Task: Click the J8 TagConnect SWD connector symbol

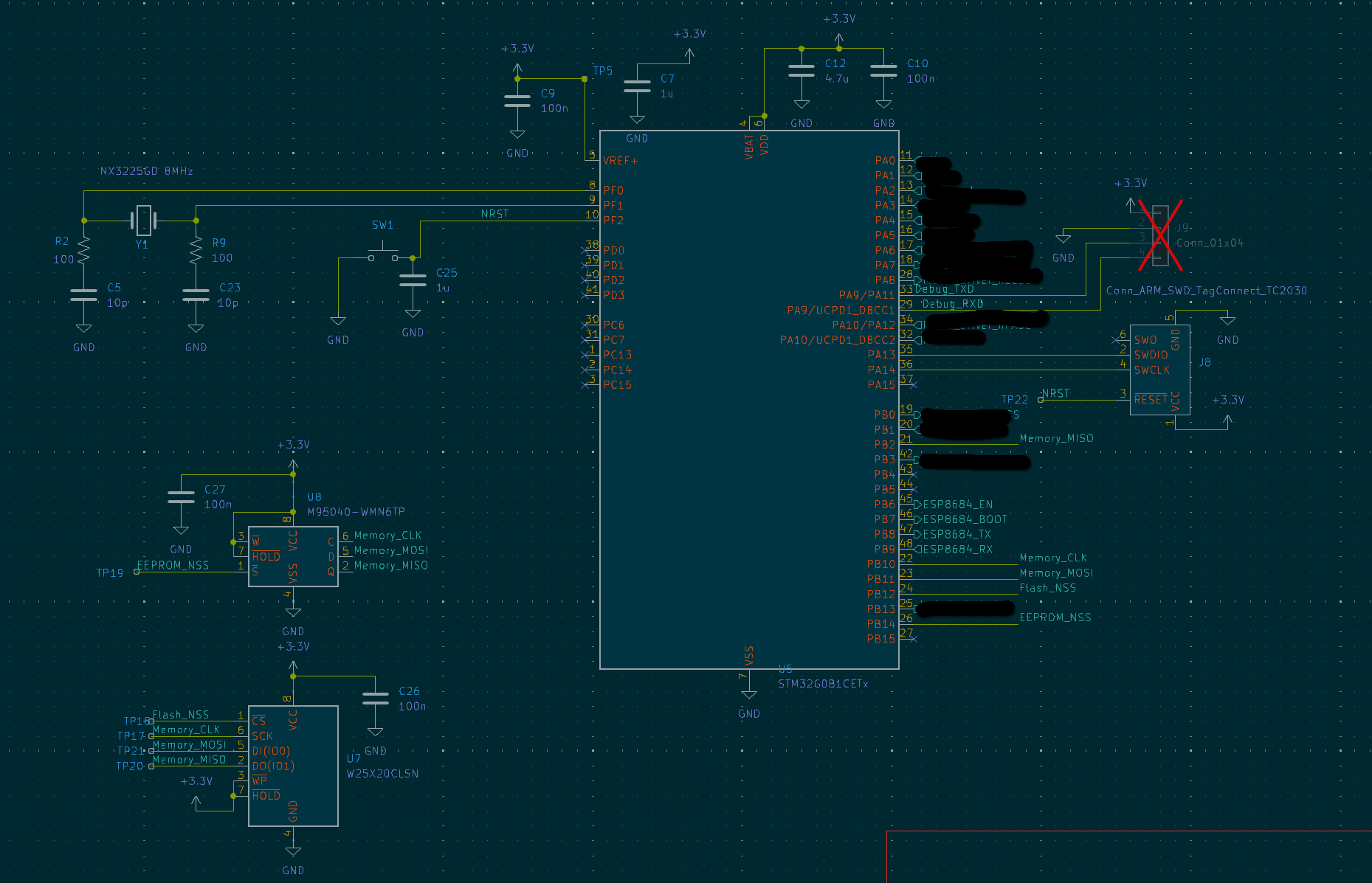Action: pos(1159,369)
